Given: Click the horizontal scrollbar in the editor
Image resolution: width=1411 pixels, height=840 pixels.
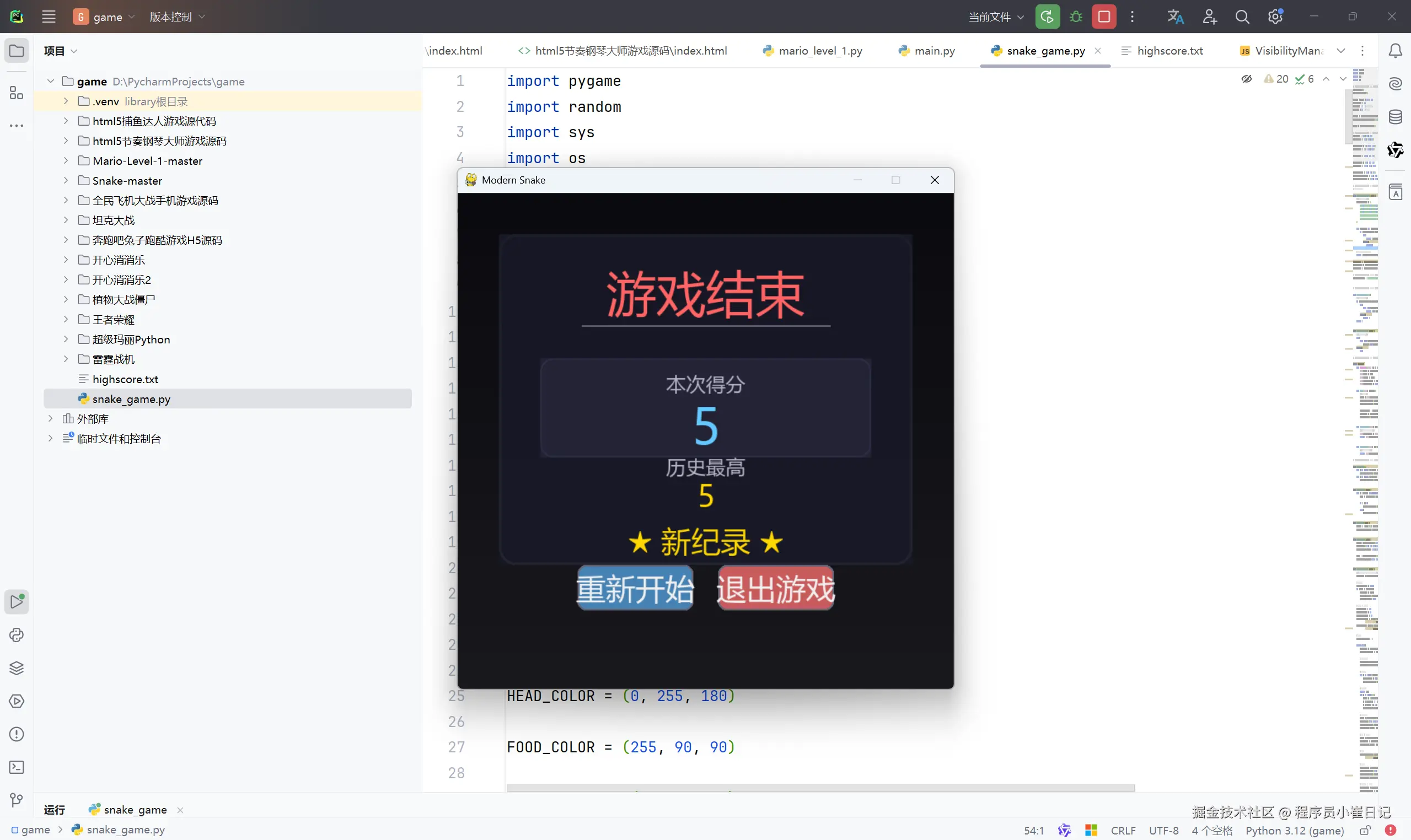Looking at the screenshot, I should [820, 787].
